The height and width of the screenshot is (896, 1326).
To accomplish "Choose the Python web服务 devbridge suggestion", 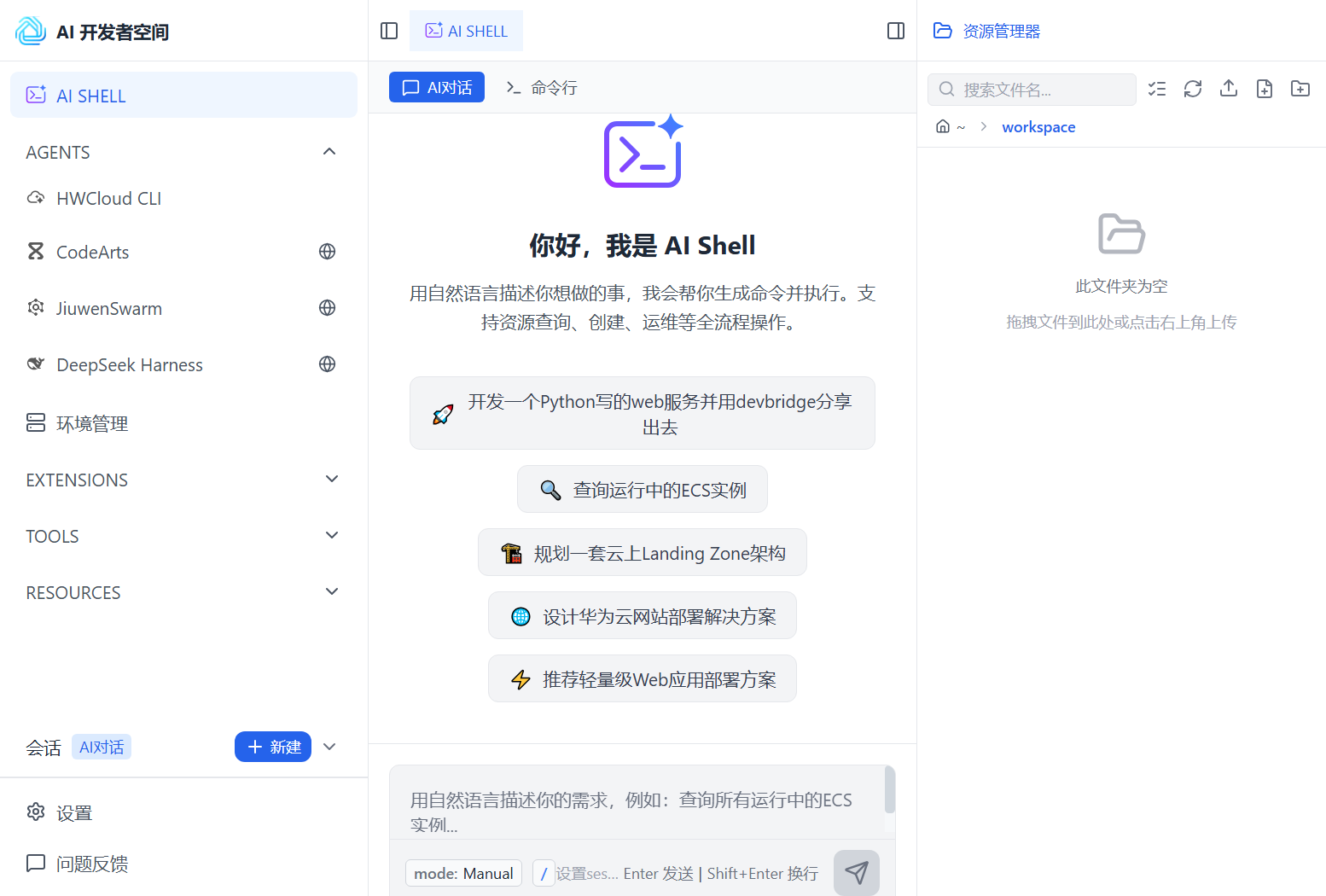I will 643,413.
